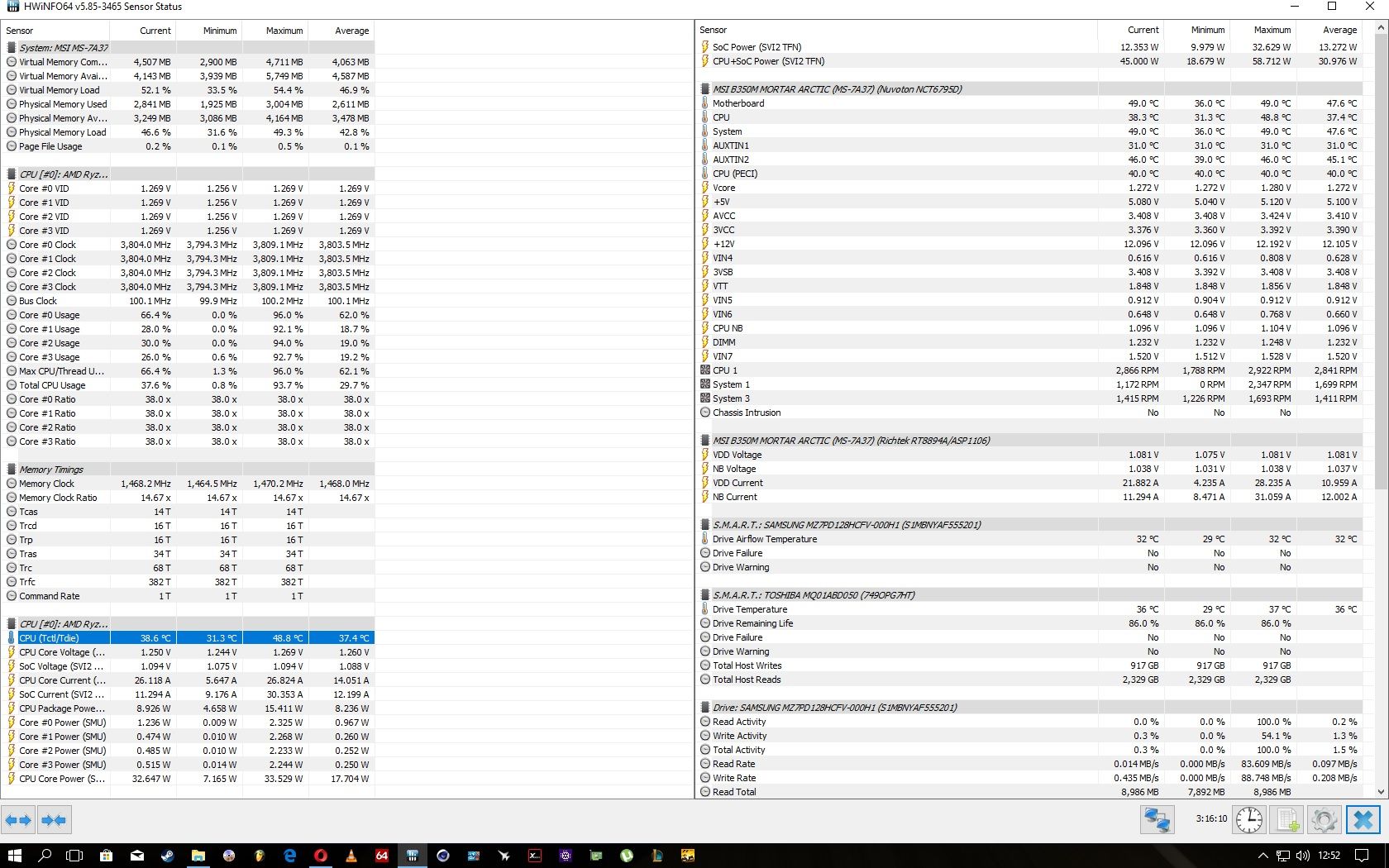Select the Total Host Writes row
The width and height of the screenshot is (1389, 868).
[x=1030, y=665]
